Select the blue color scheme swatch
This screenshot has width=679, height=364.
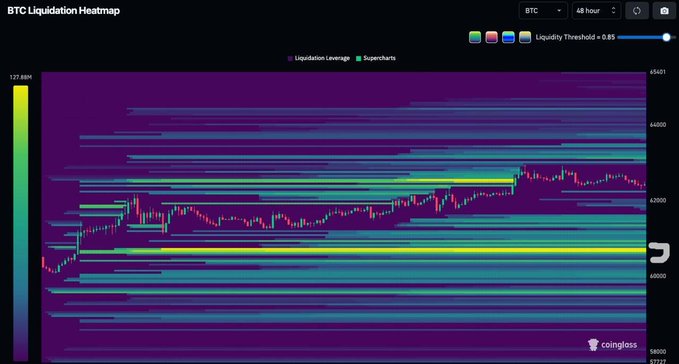508,37
